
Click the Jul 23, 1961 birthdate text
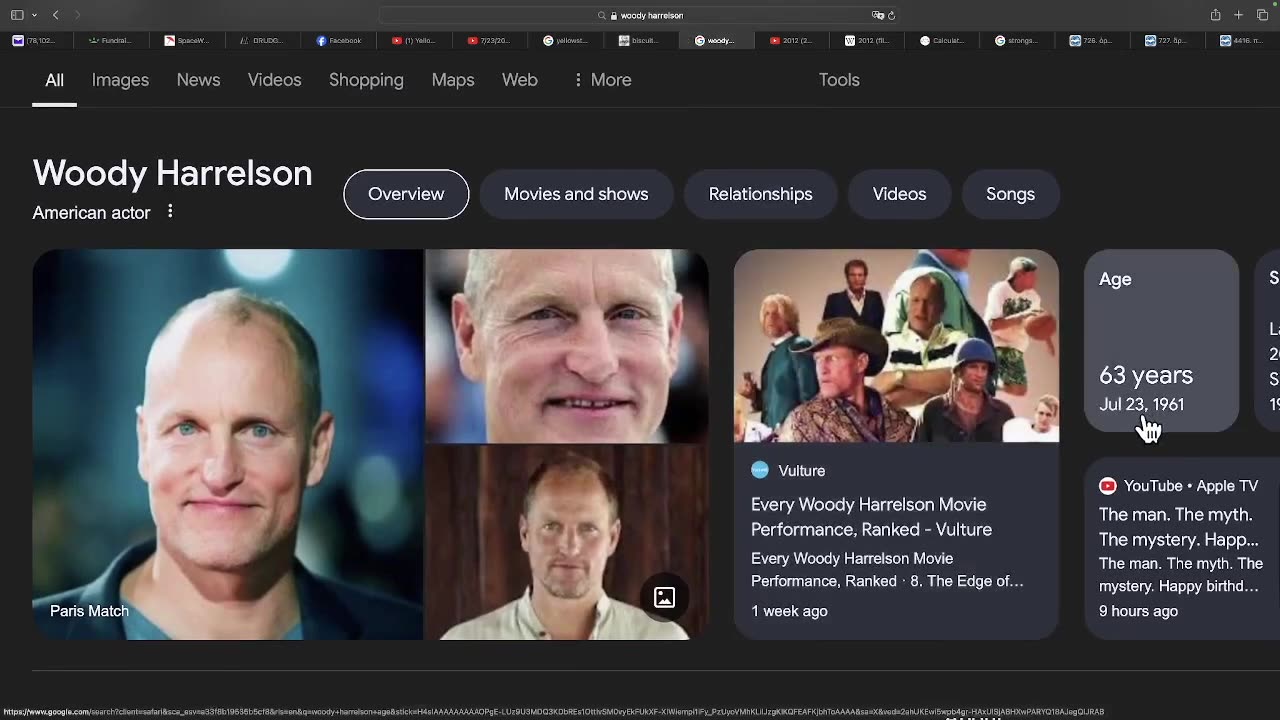click(1141, 404)
